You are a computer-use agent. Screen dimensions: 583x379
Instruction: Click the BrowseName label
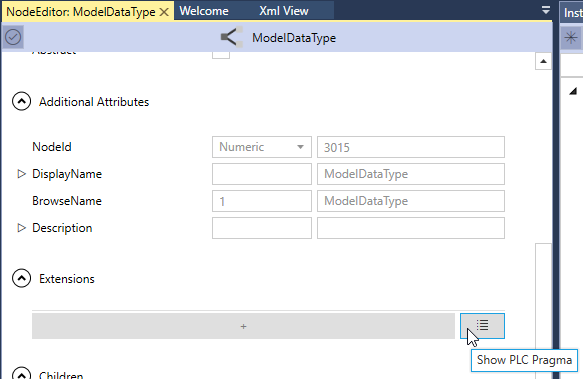(x=67, y=201)
